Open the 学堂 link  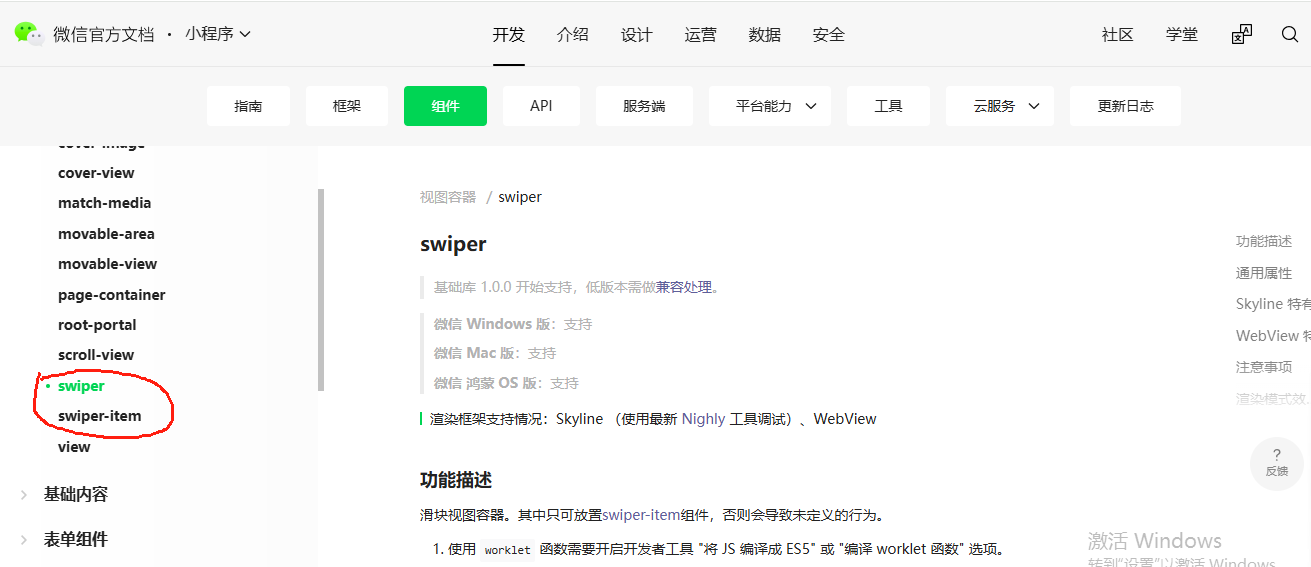pyautogui.click(x=1182, y=34)
